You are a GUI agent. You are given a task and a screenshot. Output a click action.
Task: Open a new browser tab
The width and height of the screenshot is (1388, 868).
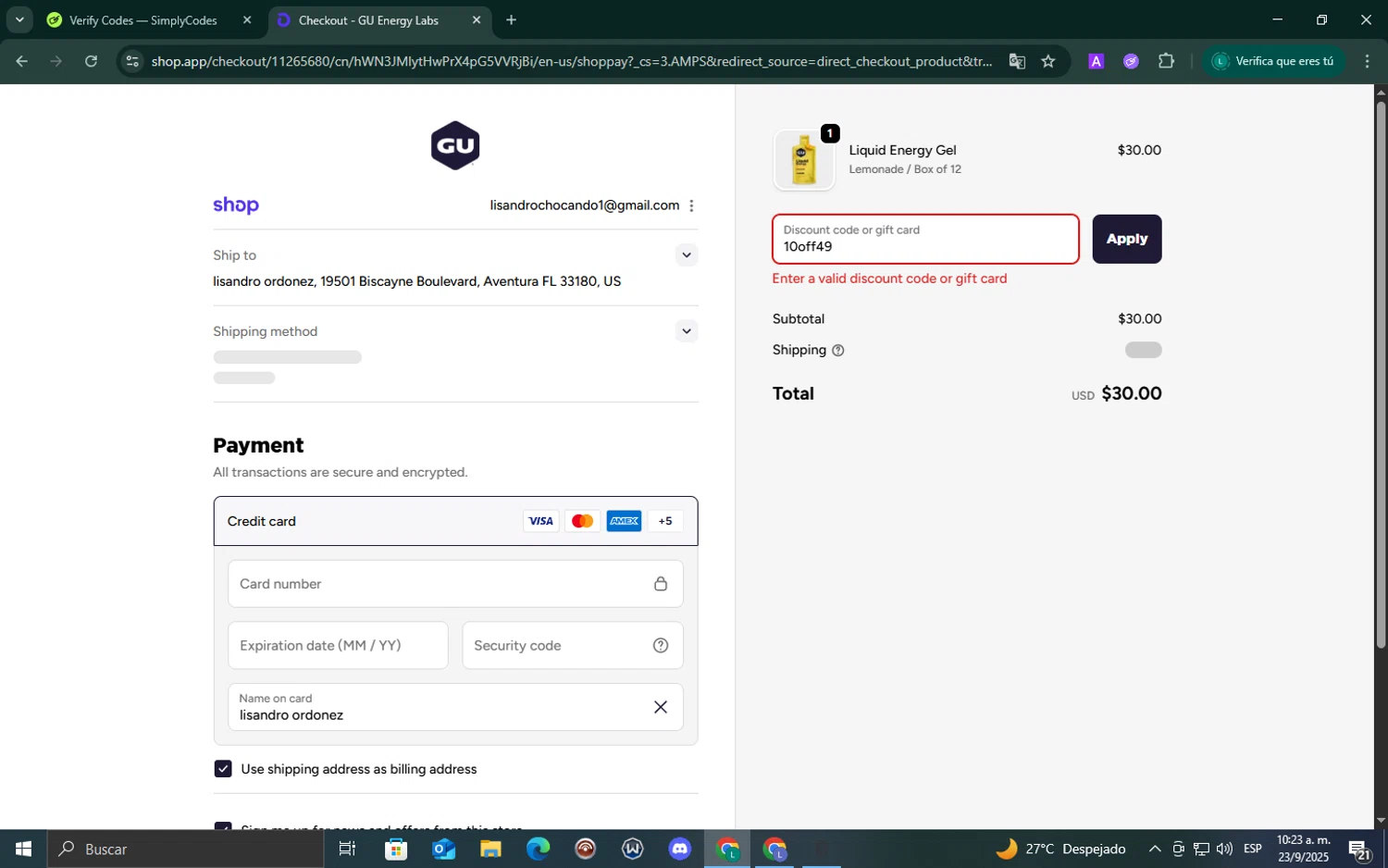[511, 20]
